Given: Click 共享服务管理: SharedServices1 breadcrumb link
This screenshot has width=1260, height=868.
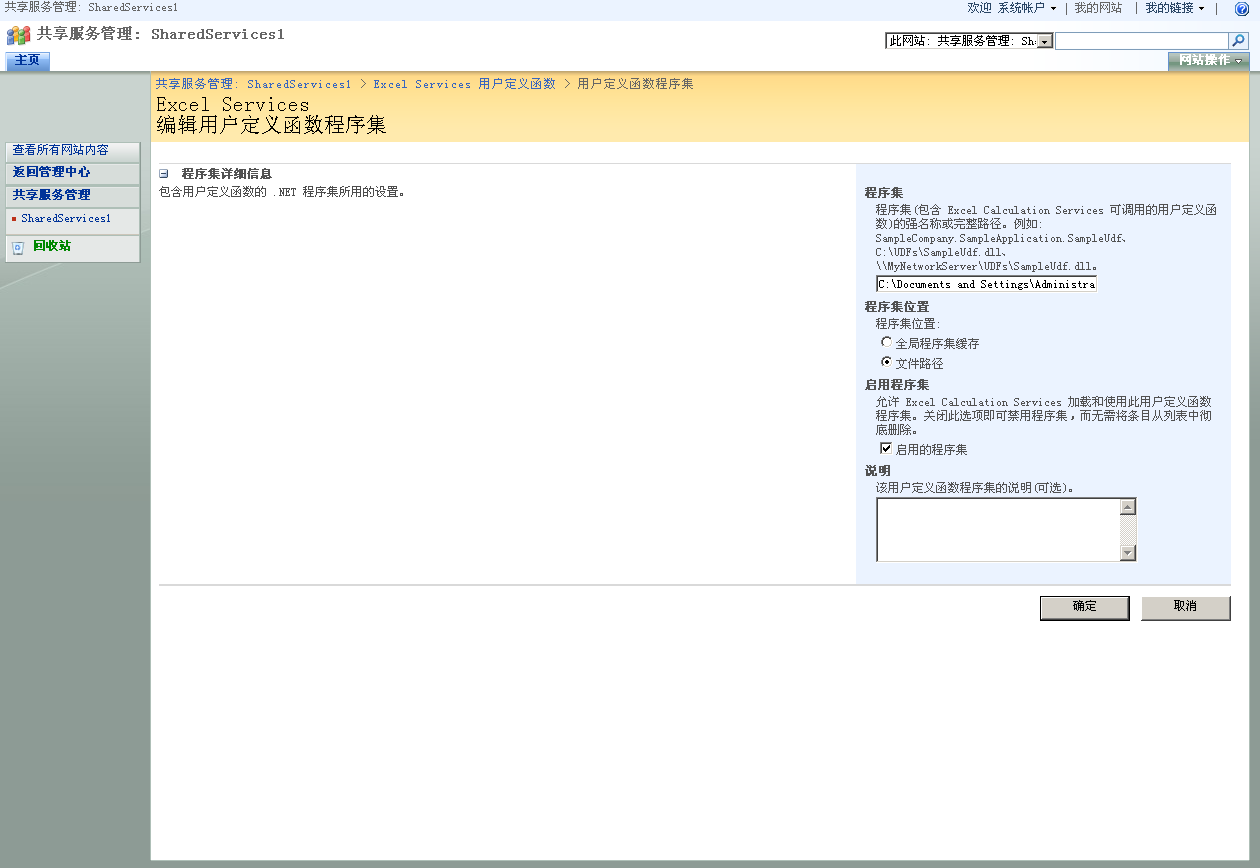Looking at the screenshot, I should coord(253,84).
